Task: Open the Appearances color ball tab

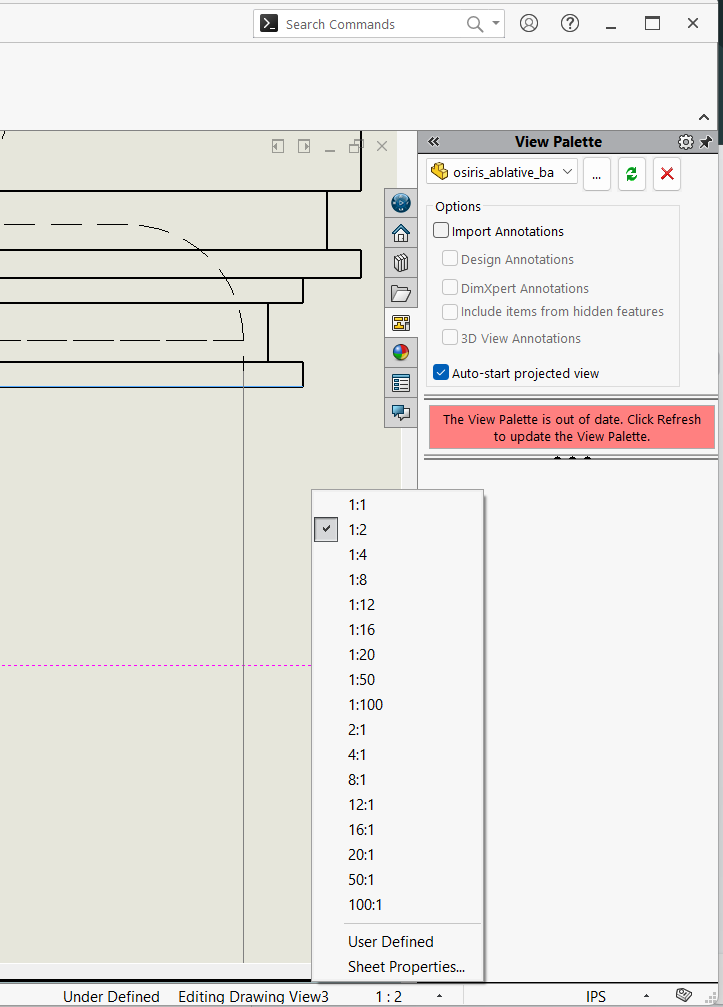Action: tap(401, 352)
